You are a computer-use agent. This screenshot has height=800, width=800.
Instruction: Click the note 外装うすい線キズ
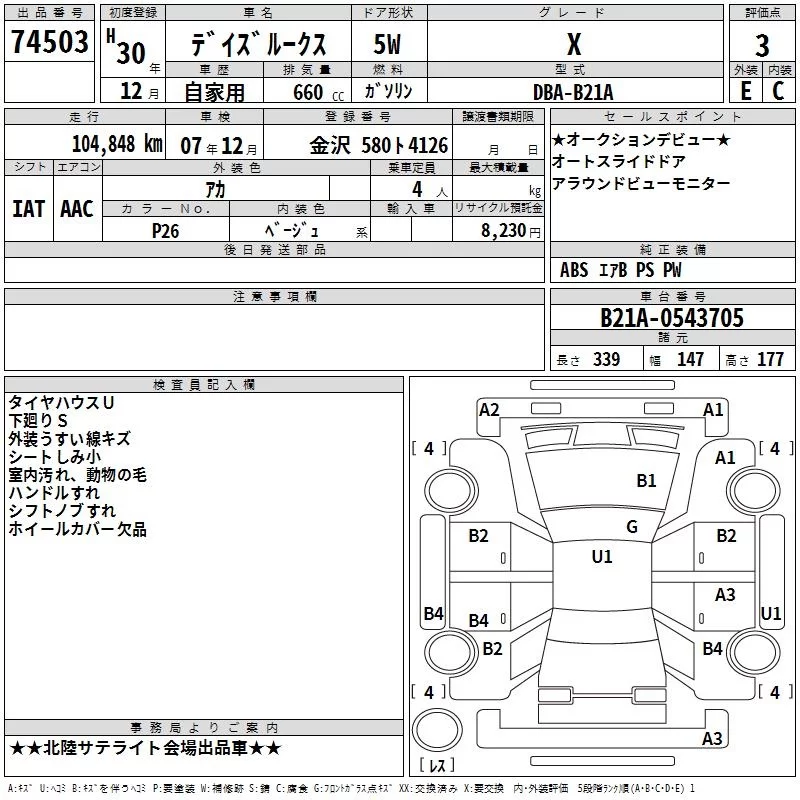click(x=69, y=439)
